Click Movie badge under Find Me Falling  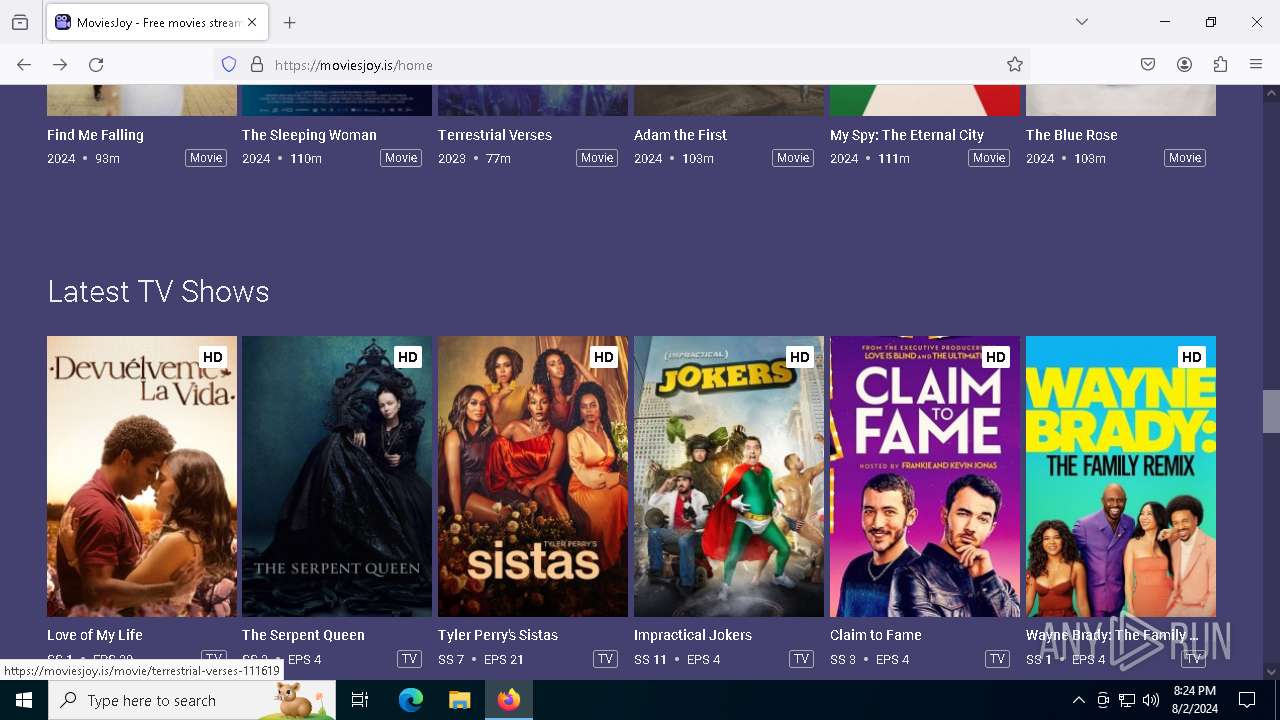(206, 158)
